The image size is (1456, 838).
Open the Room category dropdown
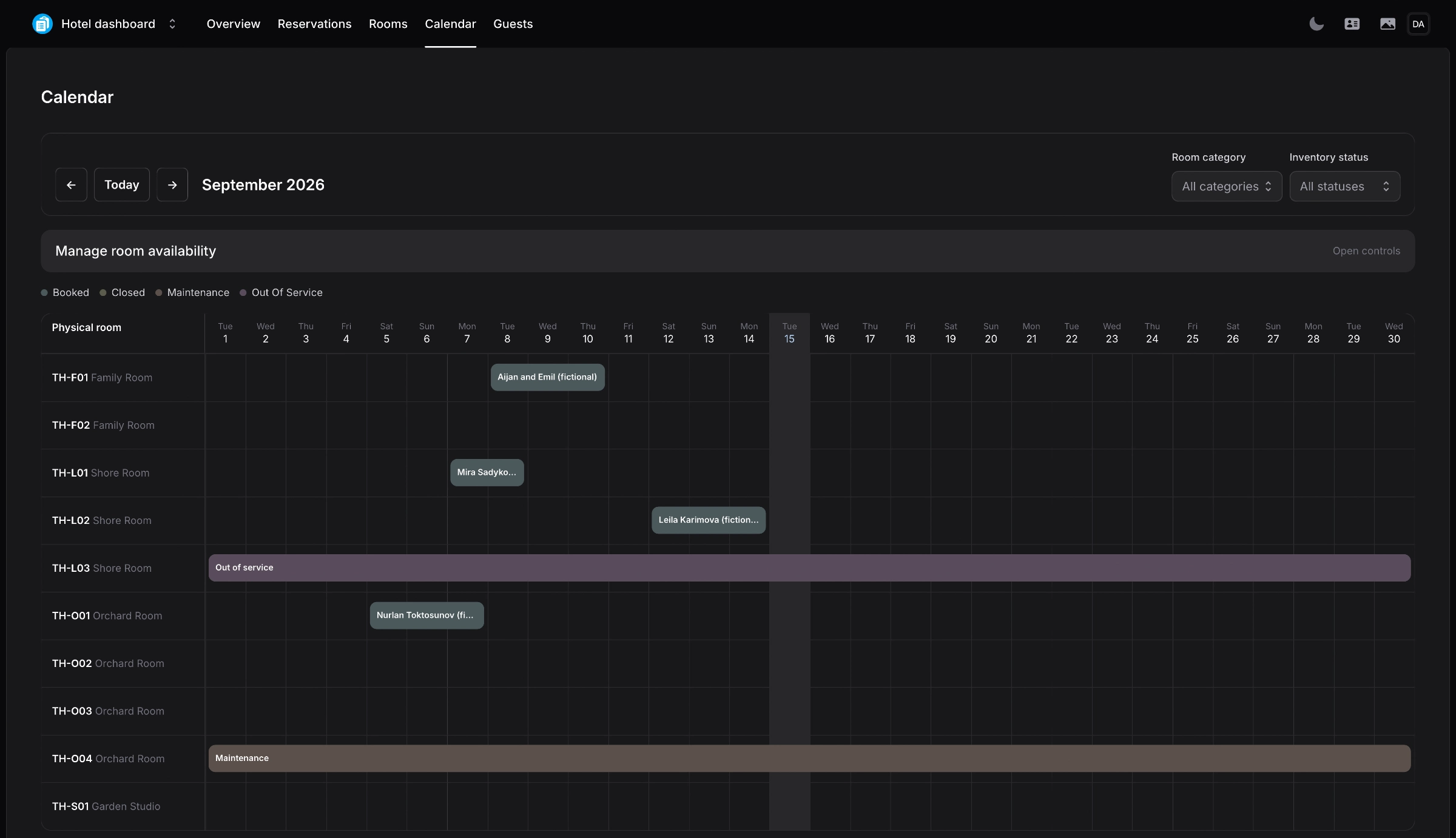click(1226, 186)
